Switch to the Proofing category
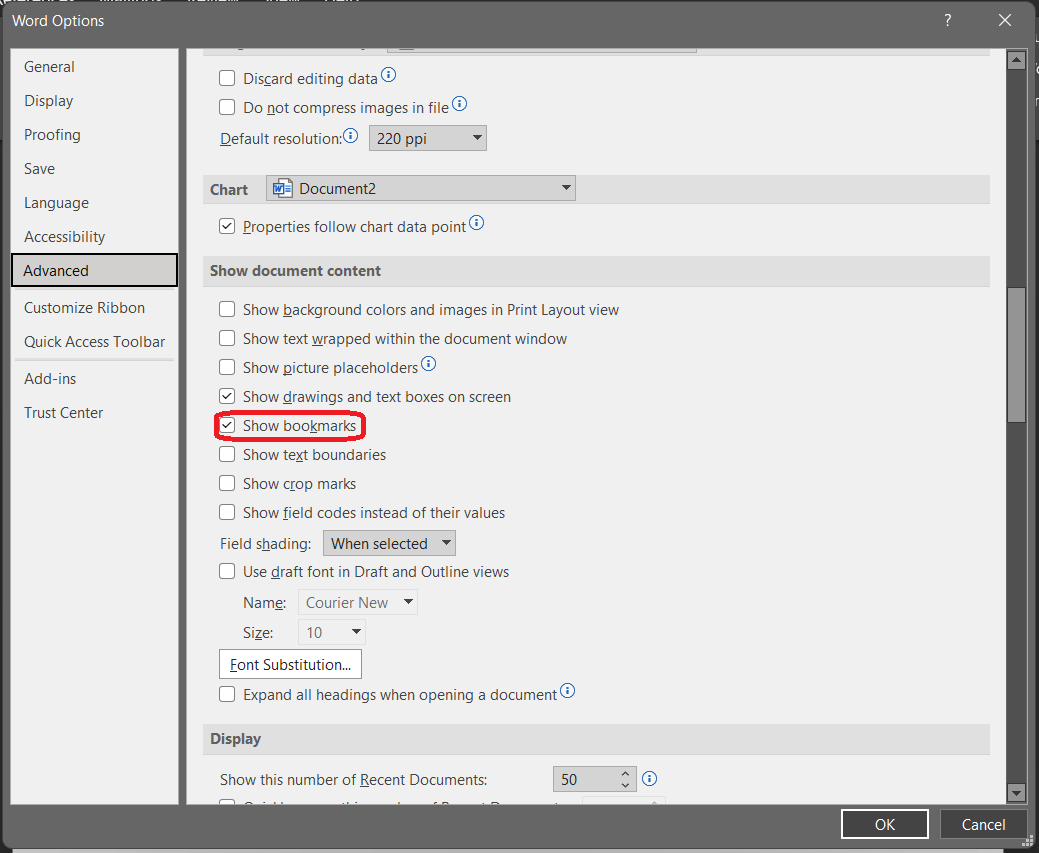This screenshot has height=853, width=1039. [x=52, y=135]
